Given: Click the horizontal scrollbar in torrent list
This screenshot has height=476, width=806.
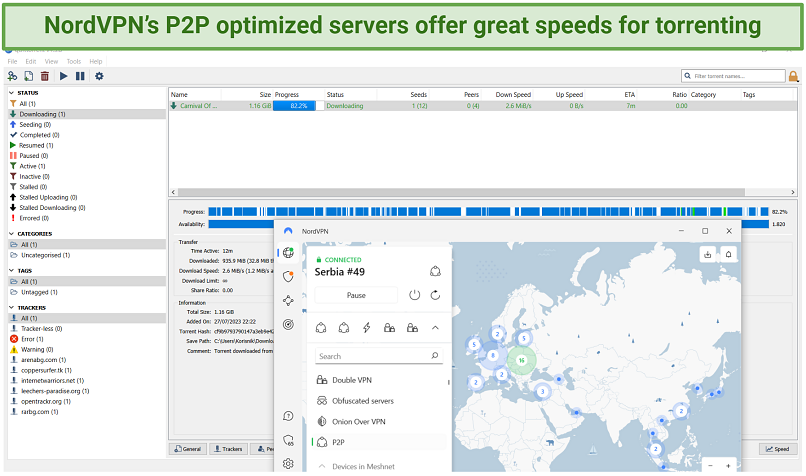Looking at the screenshot, I should (x=461, y=192).
